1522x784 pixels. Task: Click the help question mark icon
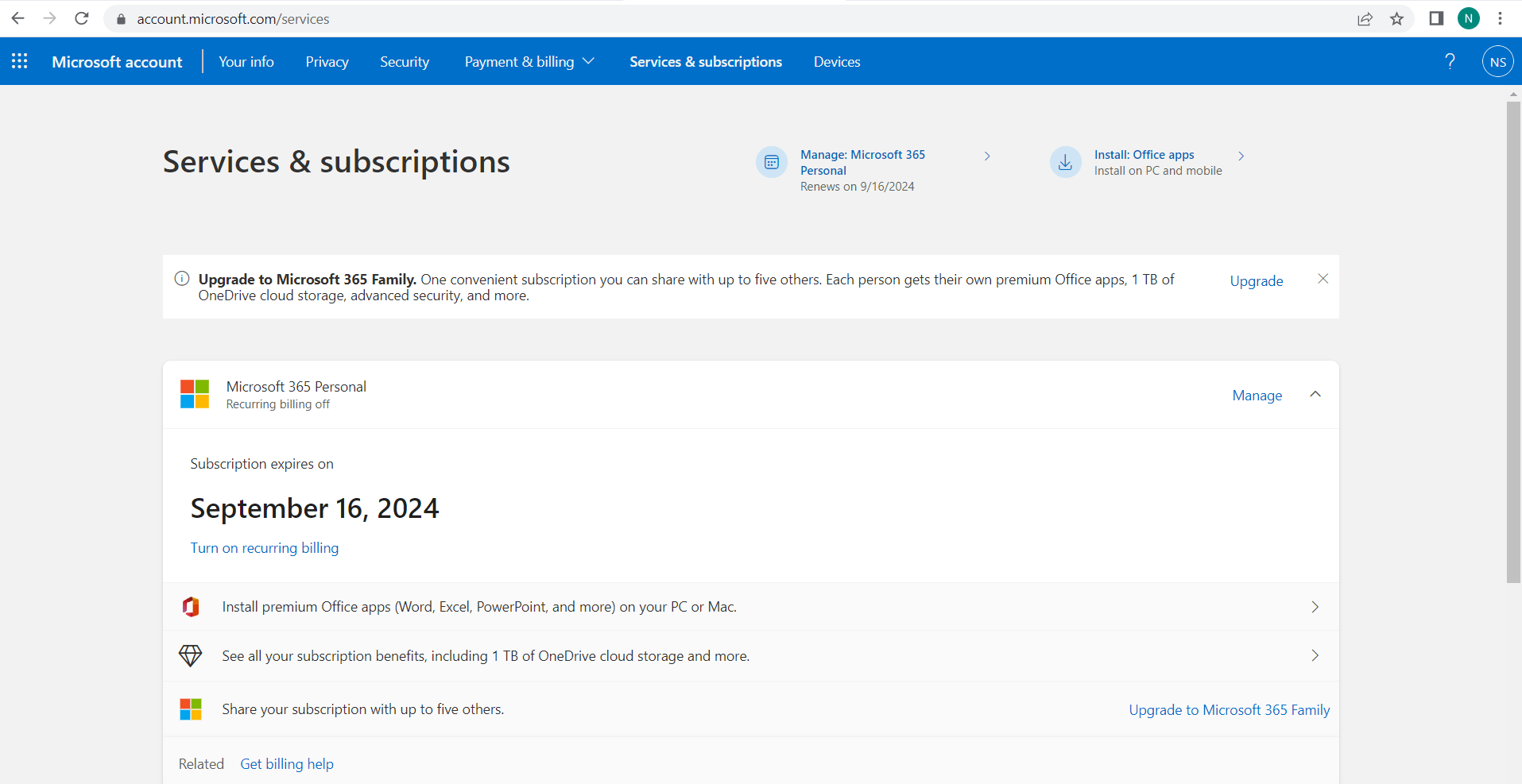pos(1450,61)
